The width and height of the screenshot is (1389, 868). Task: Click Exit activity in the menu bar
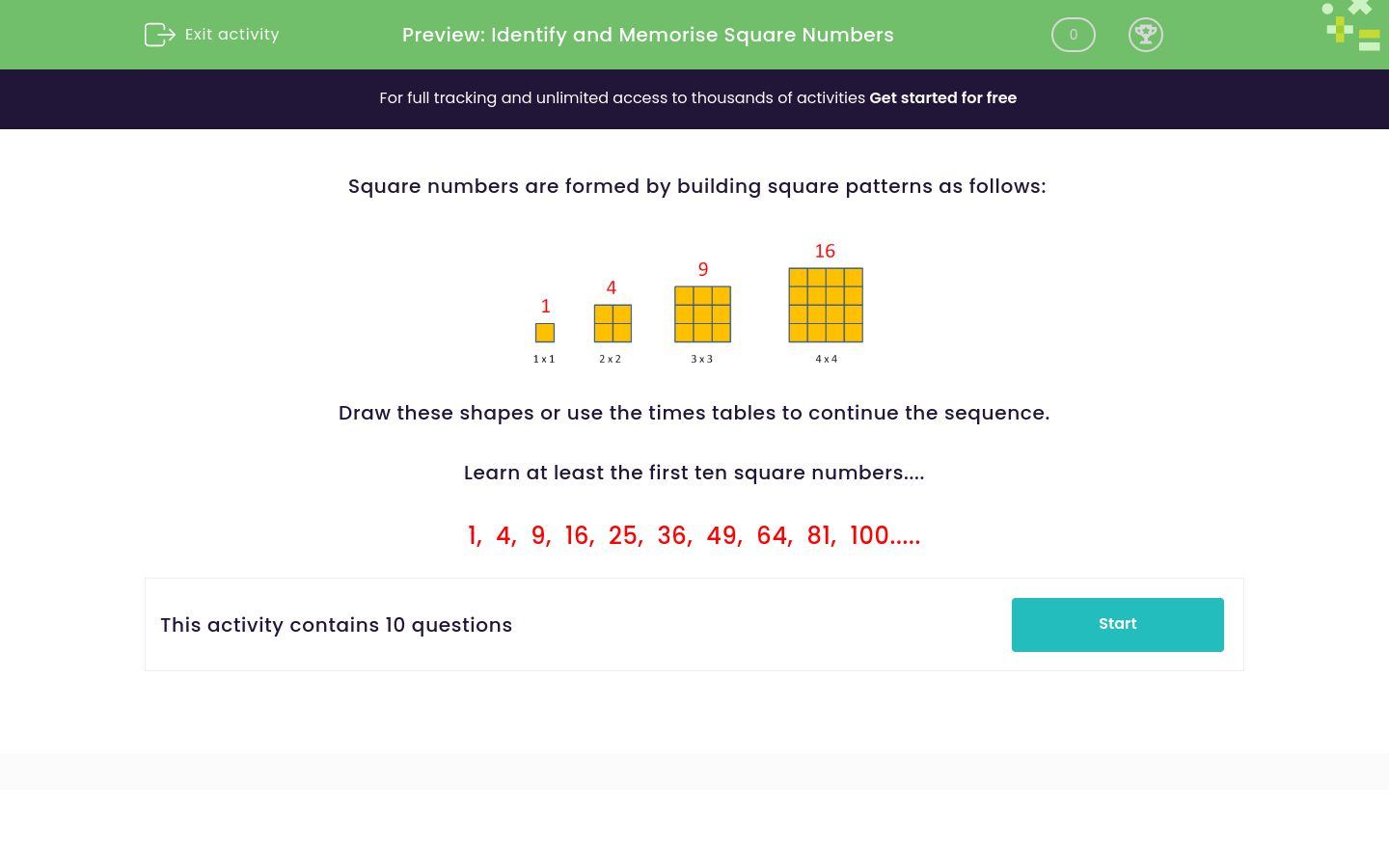point(231,34)
